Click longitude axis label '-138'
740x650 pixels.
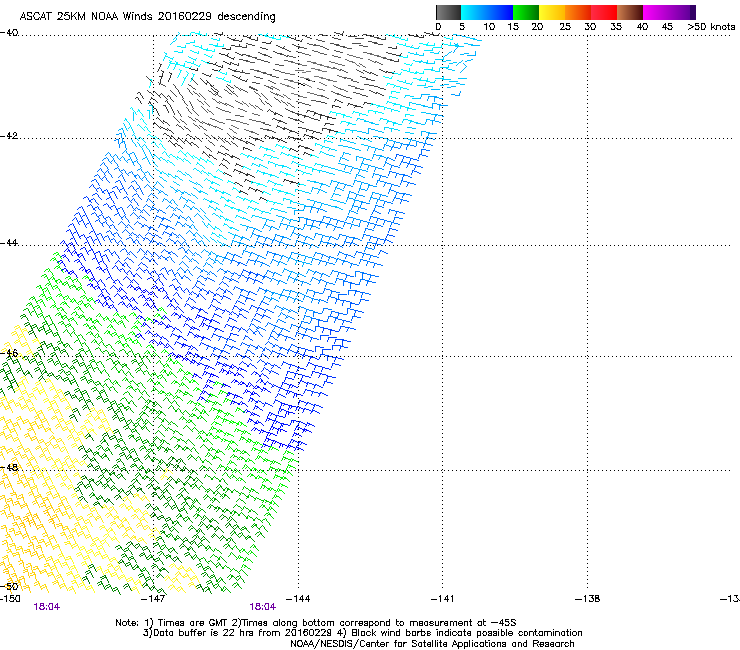pyautogui.click(x=588, y=599)
